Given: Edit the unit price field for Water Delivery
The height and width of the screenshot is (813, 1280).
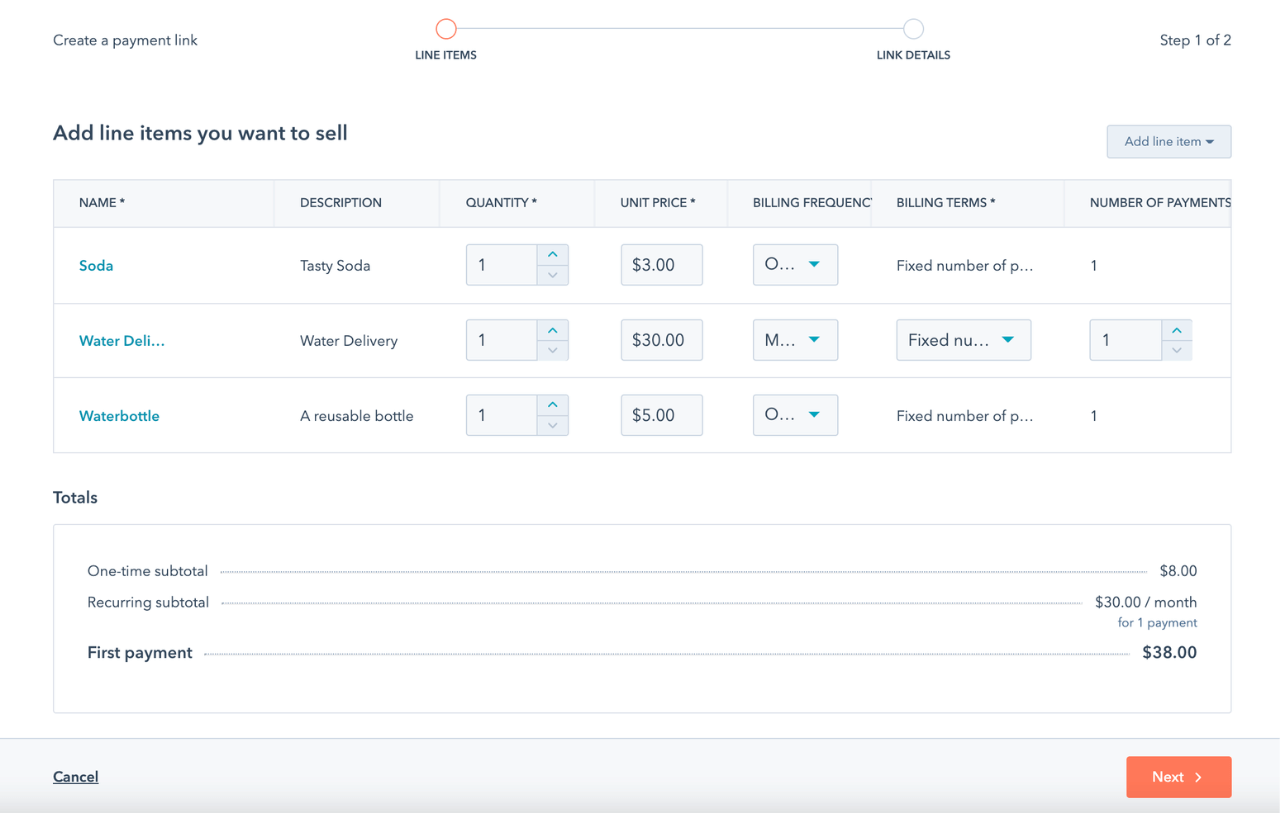Looking at the screenshot, I should pos(661,339).
